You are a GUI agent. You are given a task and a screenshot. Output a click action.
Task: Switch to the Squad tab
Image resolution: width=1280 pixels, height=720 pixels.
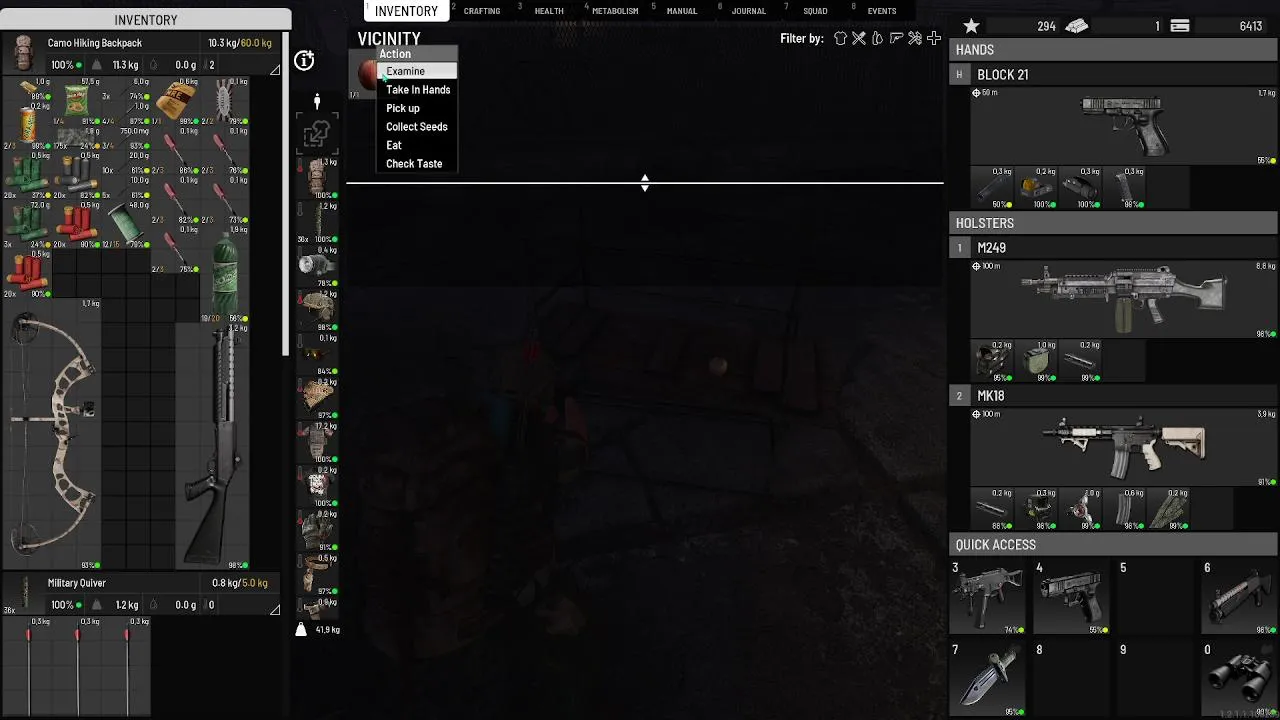point(815,11)
